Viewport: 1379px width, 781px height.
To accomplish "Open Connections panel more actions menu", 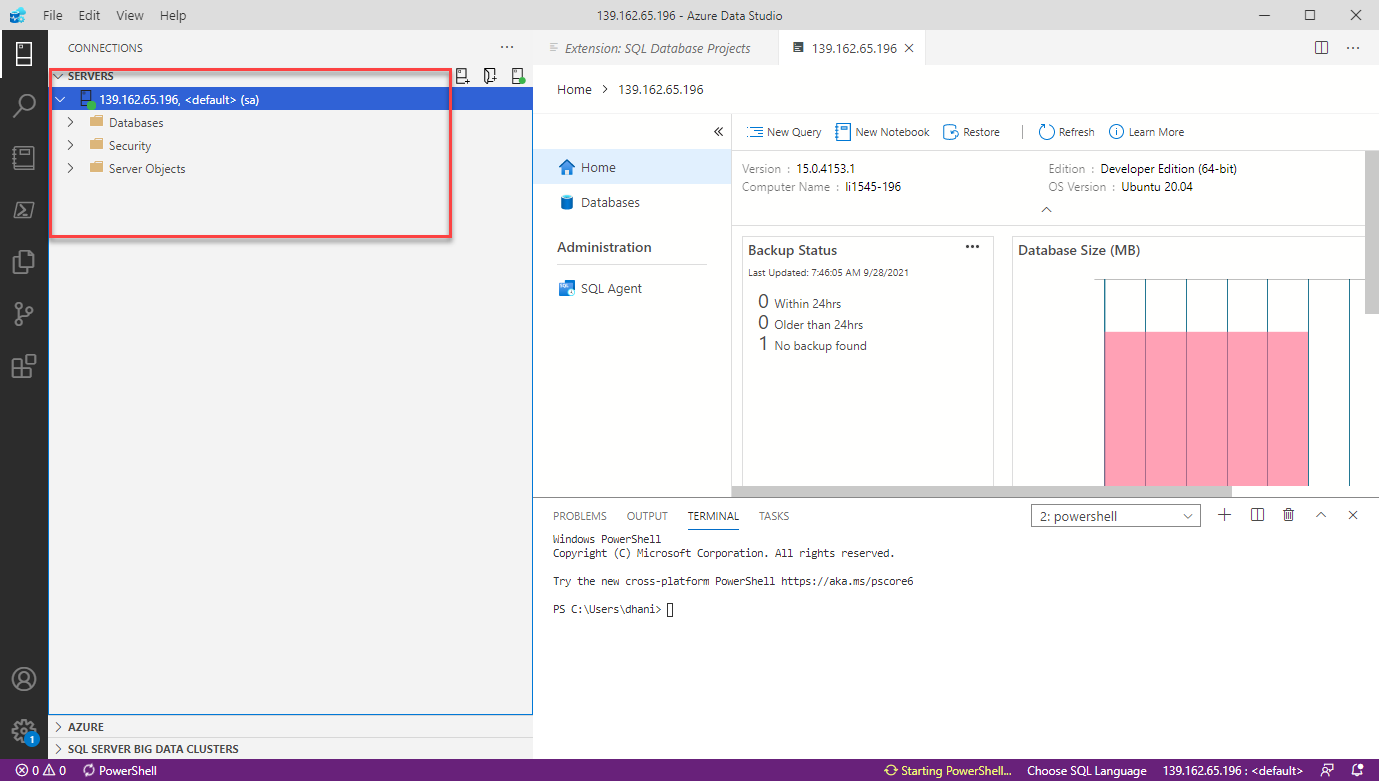I will [507, 47].
